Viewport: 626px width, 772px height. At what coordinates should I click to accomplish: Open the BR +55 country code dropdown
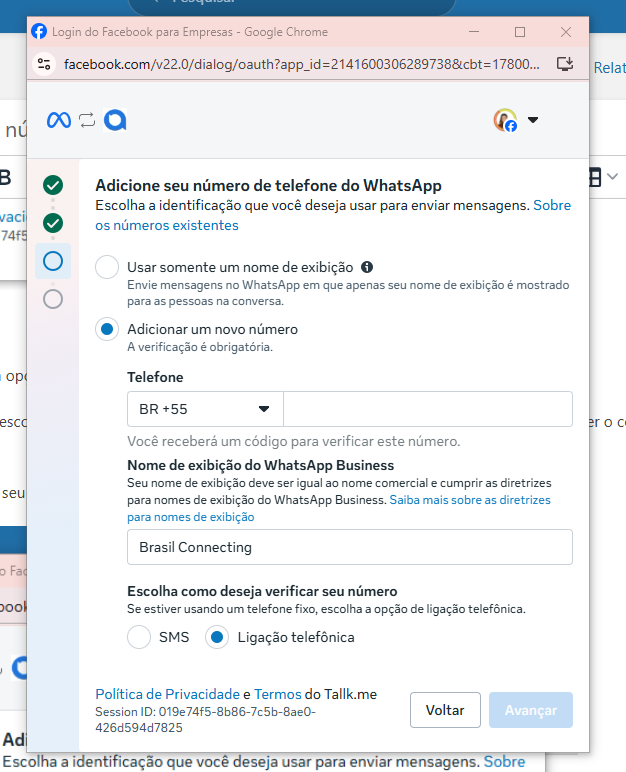[205, 409]
